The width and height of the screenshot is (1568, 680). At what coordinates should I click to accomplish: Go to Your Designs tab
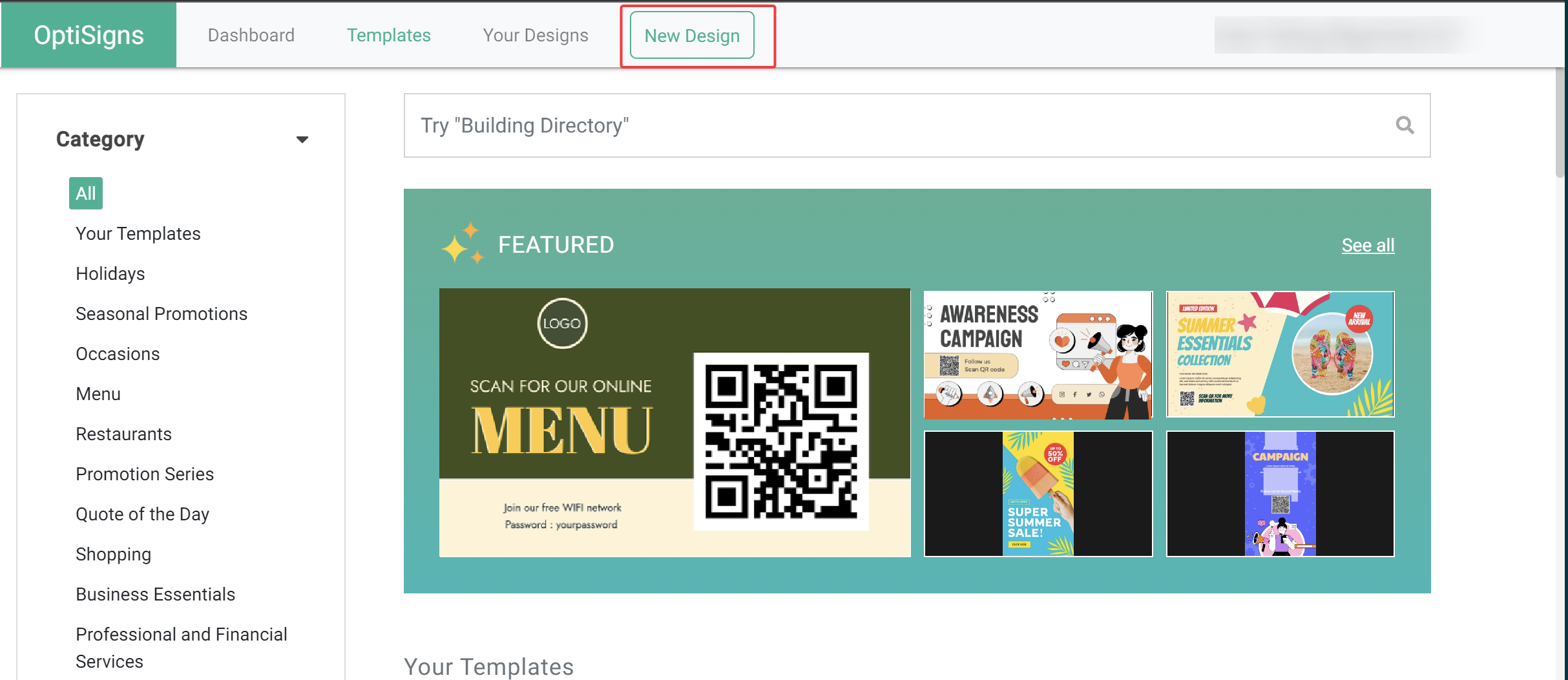coord(536,35)
